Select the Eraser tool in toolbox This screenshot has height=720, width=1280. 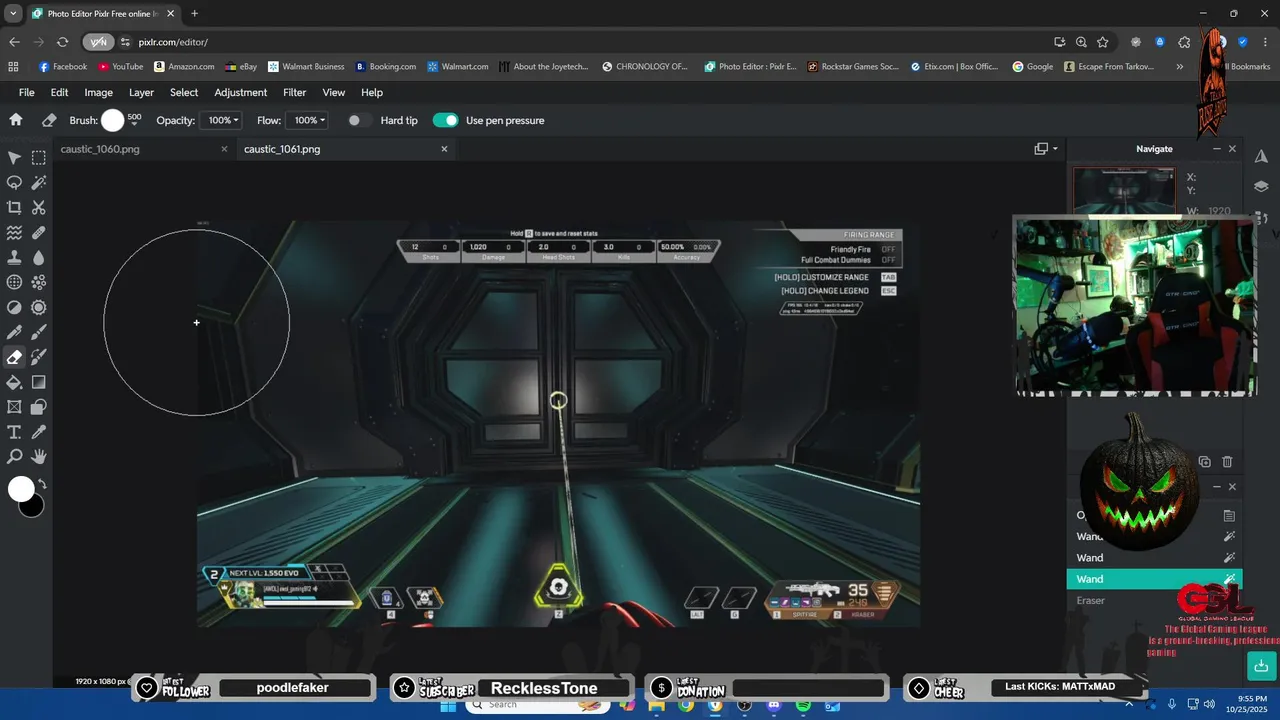point(14,357)
